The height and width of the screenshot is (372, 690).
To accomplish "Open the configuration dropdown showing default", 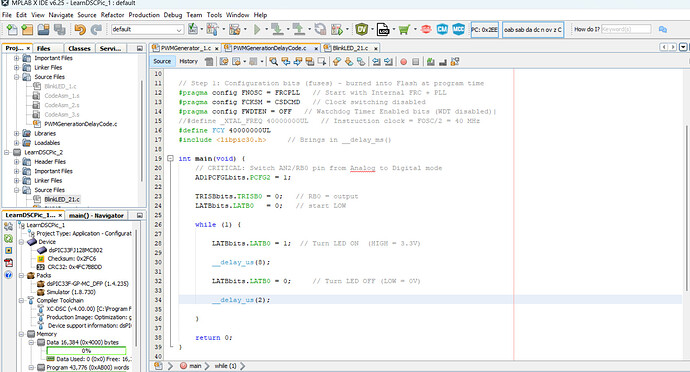I will pos(147,29).
